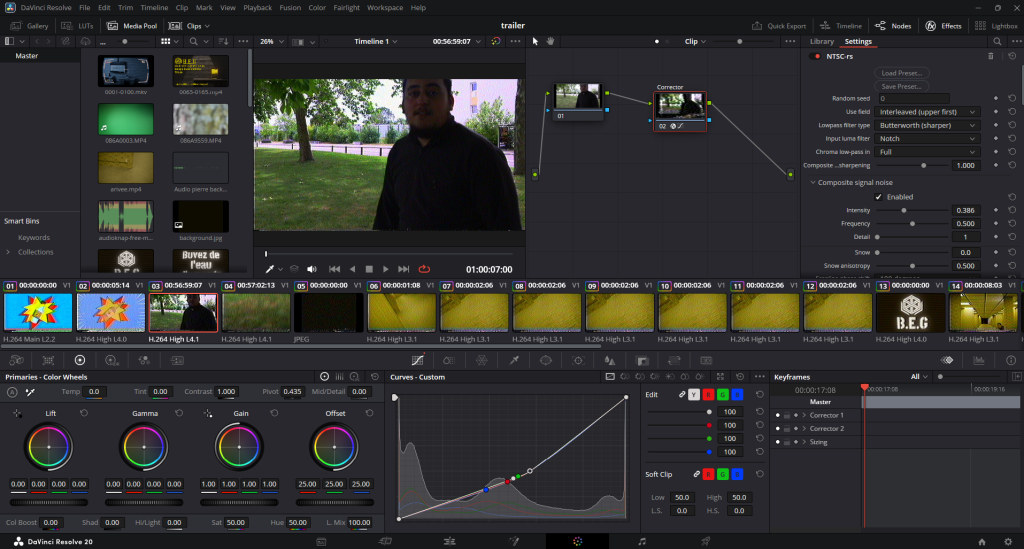Stop viewer playback
The height and width of the screenshot is (549, 1024).
[369, 269]
